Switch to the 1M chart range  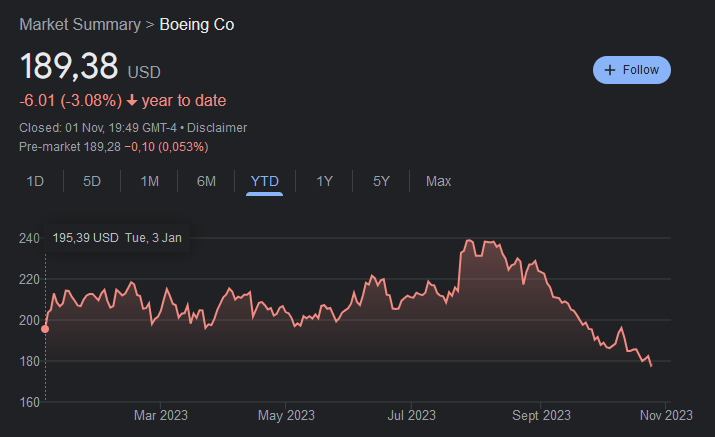[x=150, y=181]
